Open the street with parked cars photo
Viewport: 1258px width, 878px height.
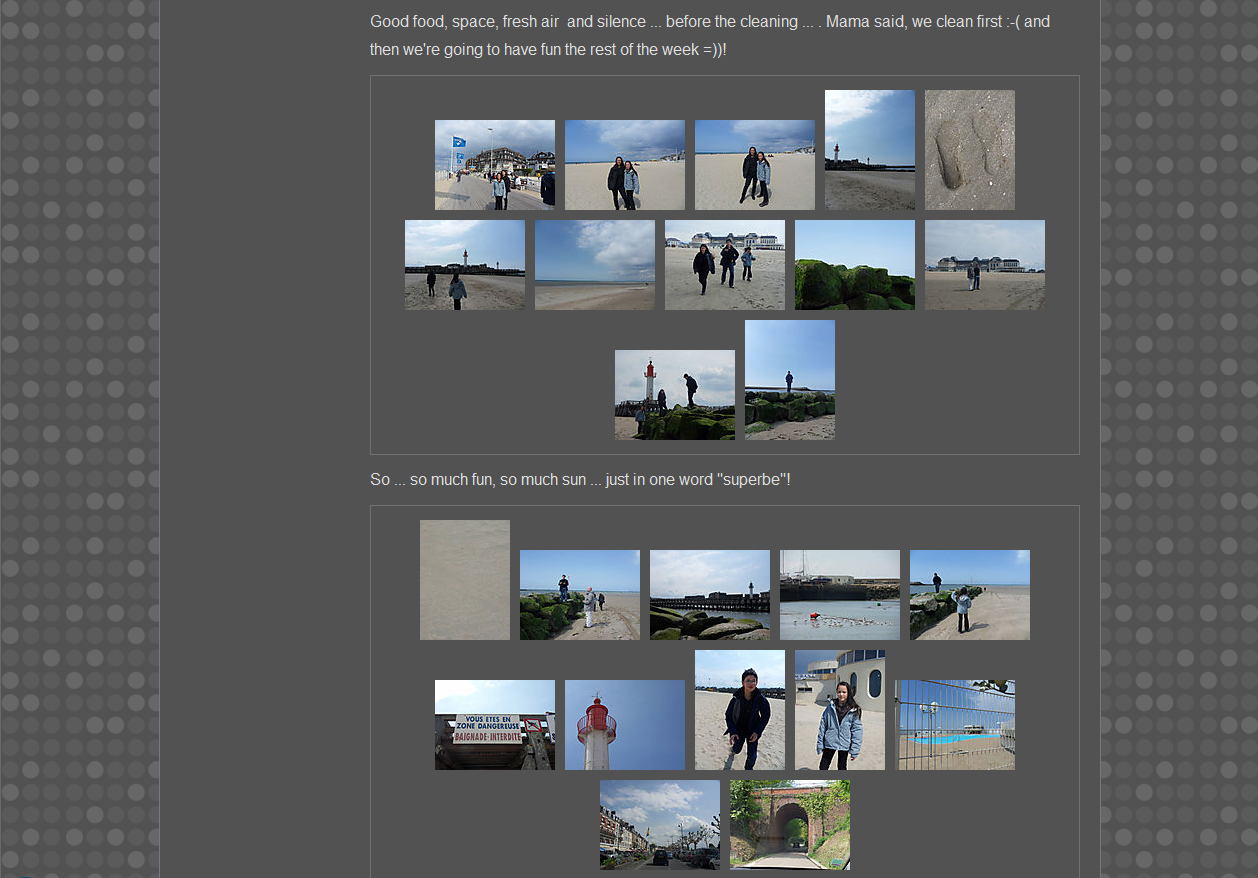(659, 825)
